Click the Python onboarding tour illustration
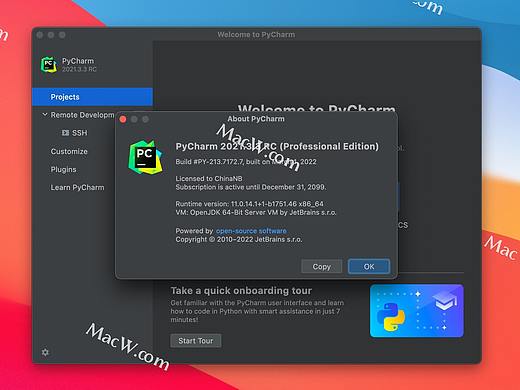 [417, 311]
